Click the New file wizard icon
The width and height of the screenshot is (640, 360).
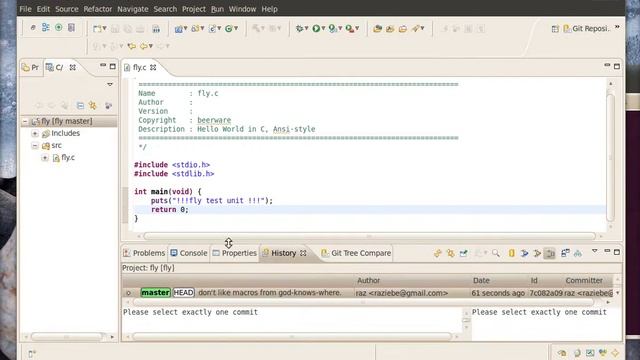[x=97, y=29]
